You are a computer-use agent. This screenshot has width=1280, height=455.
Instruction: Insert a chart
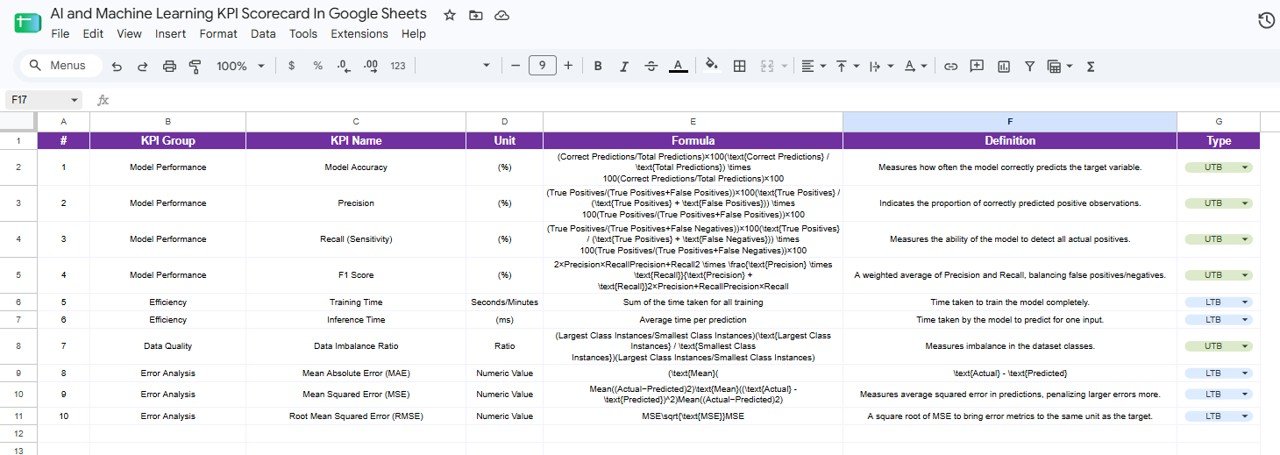coord(1003,66)
